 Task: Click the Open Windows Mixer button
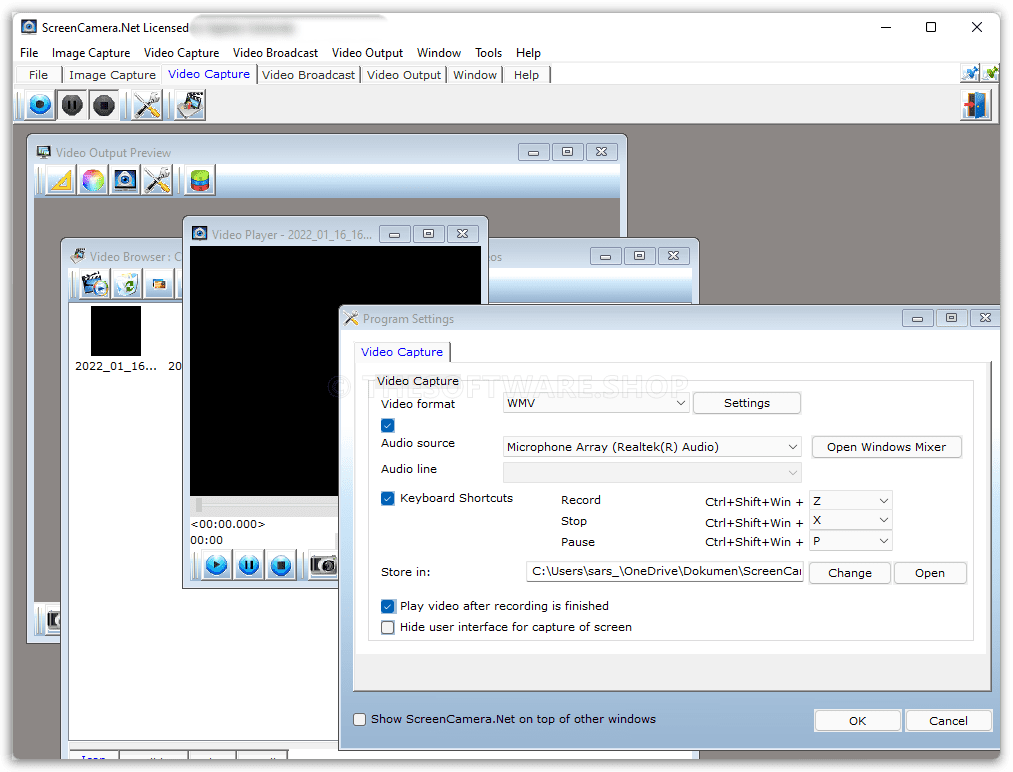(x=886, y=447)
